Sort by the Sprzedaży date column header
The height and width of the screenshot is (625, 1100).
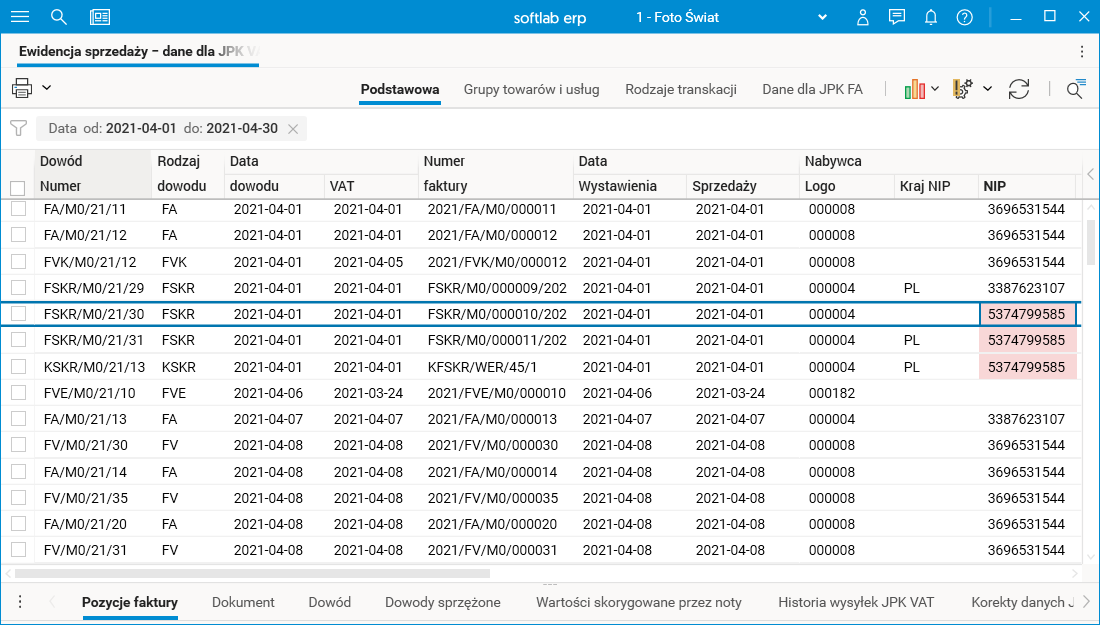[x=743, y=186]
